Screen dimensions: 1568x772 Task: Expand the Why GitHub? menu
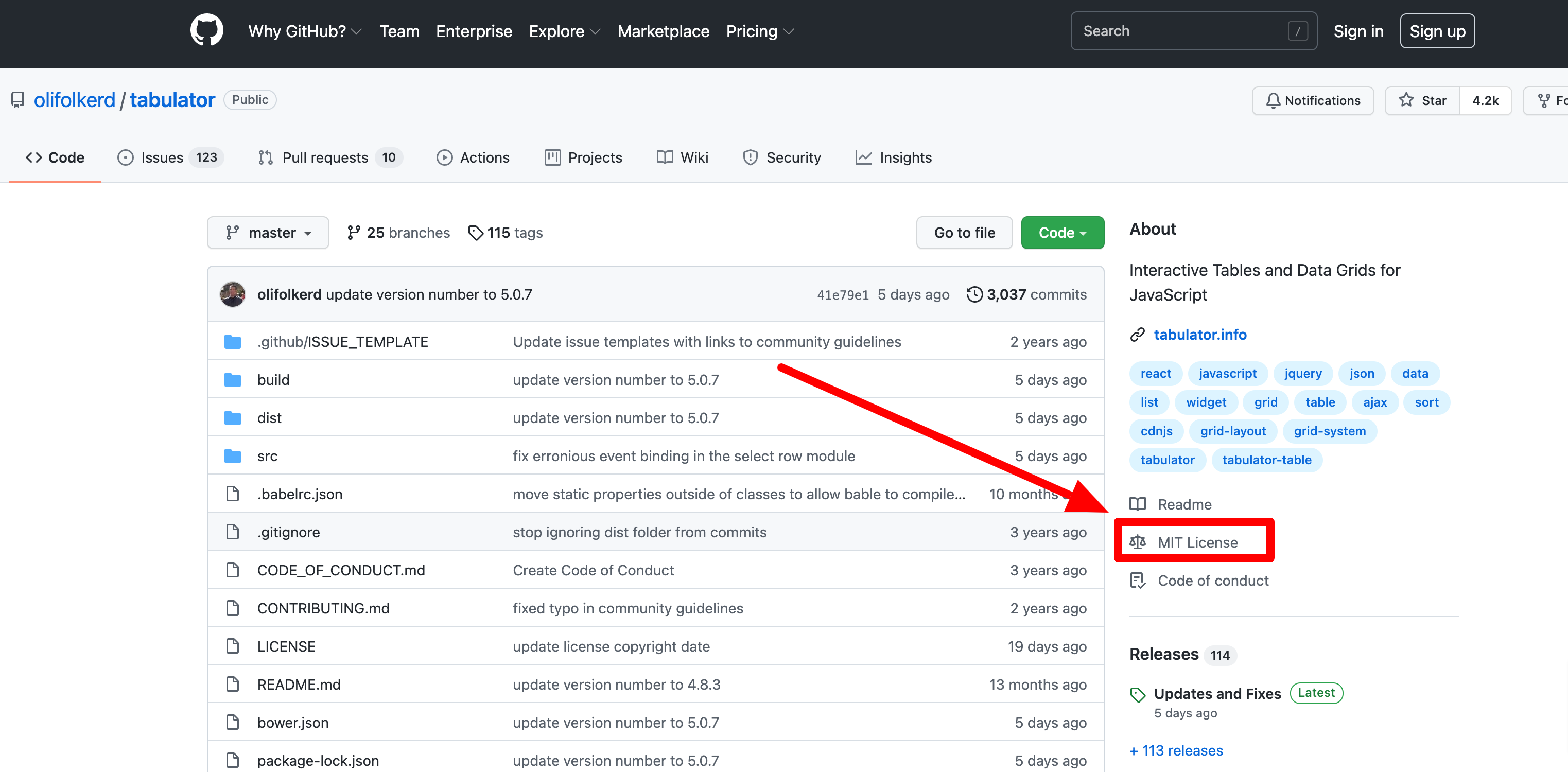pyautogui.click(x=304, y=31)
